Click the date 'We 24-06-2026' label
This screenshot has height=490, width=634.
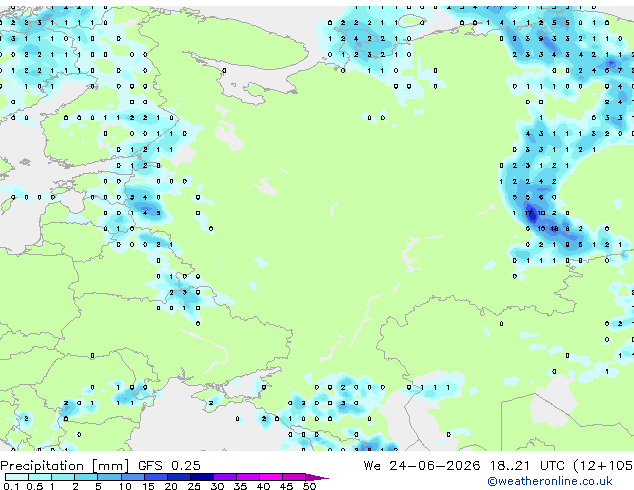pos(422,466)
